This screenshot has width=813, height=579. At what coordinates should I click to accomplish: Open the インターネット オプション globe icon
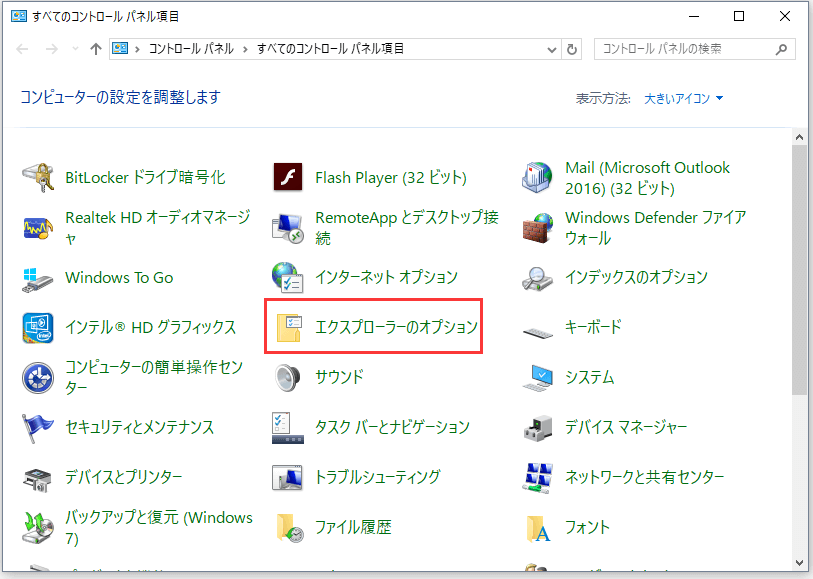pyautogui.click(x=288, y=277)
